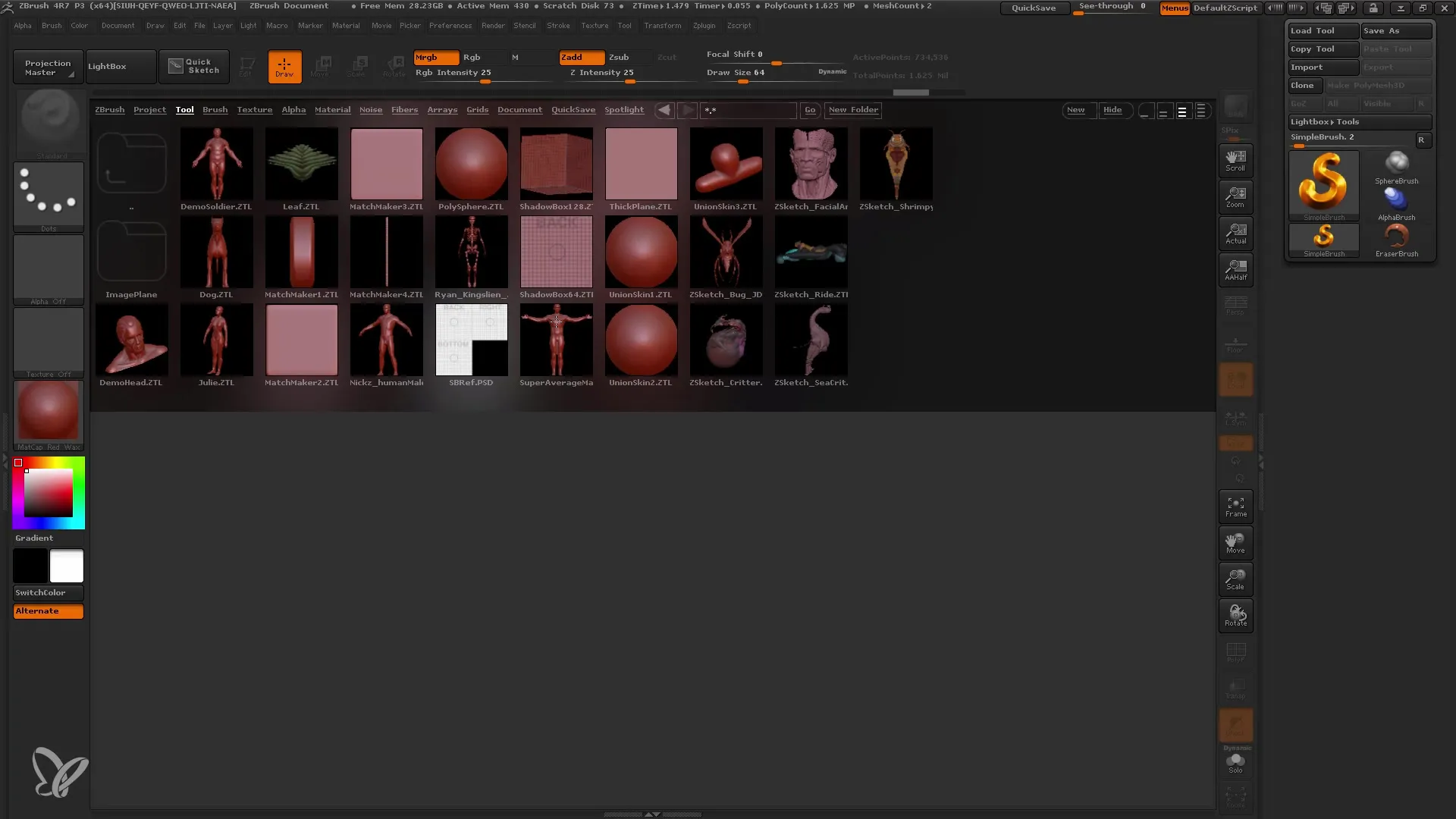
Task: Click the Texture menu item
Action: (594, 25)
